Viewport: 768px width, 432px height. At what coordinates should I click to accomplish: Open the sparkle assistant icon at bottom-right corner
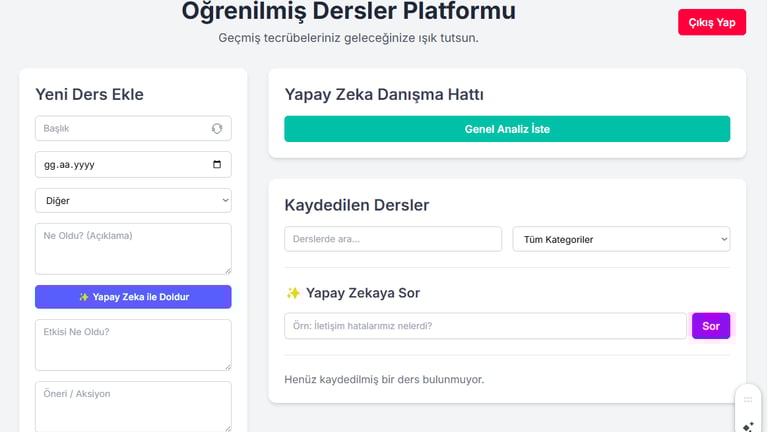coord(748,427)
